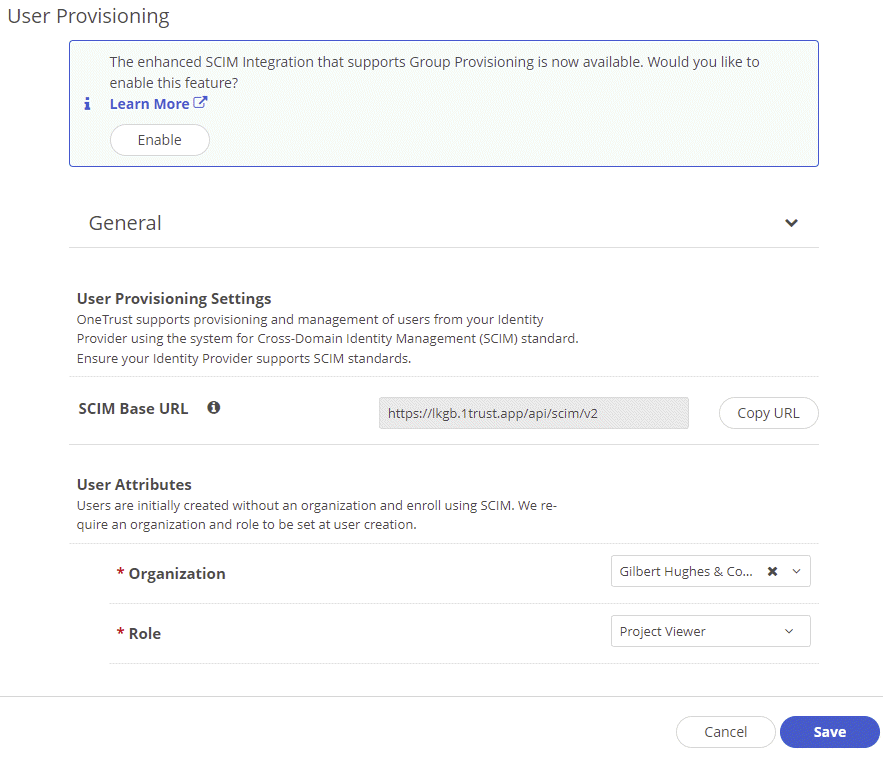Enable the enhanced SCIM Integration
The width and height of the screenshot is (883, 757).
point(160,140)
